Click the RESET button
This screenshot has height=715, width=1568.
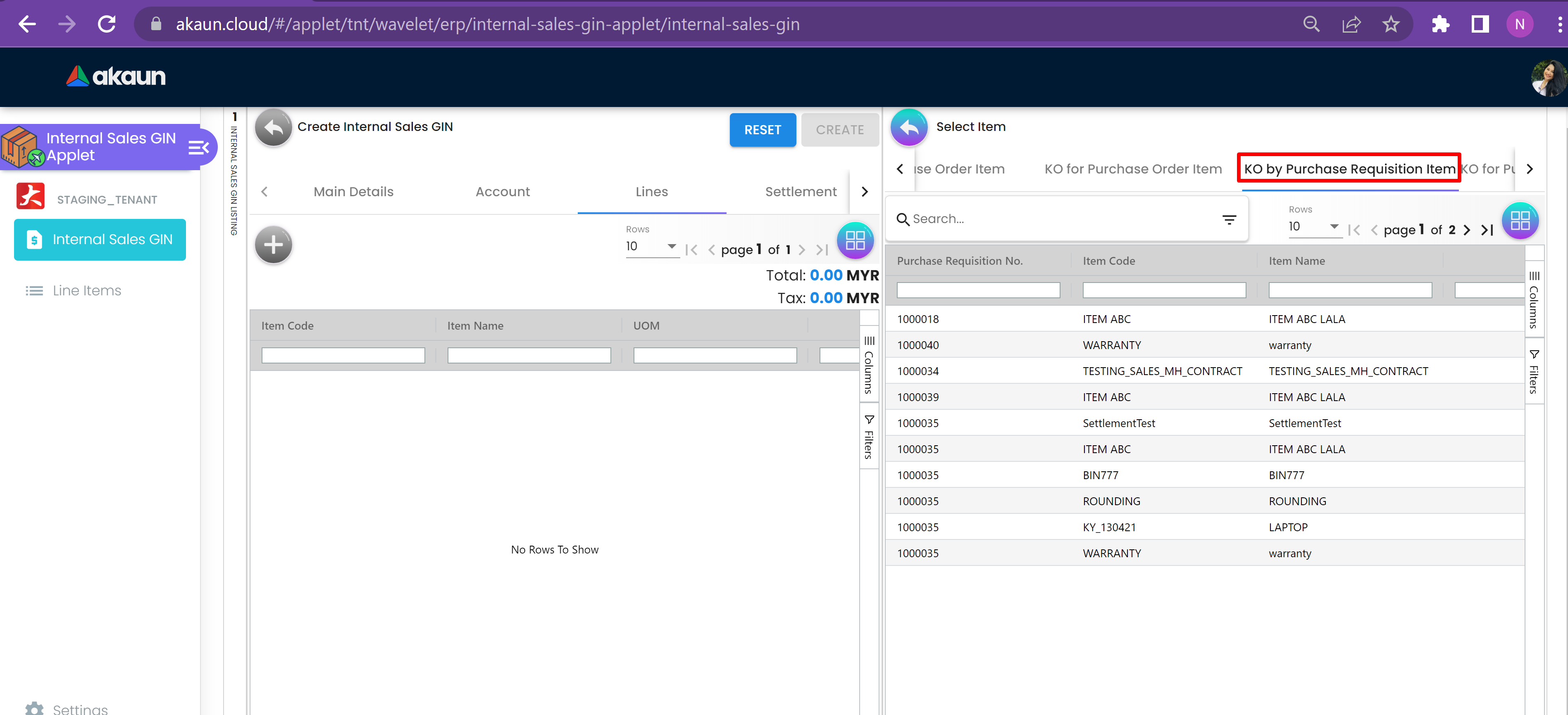(762, 130)
